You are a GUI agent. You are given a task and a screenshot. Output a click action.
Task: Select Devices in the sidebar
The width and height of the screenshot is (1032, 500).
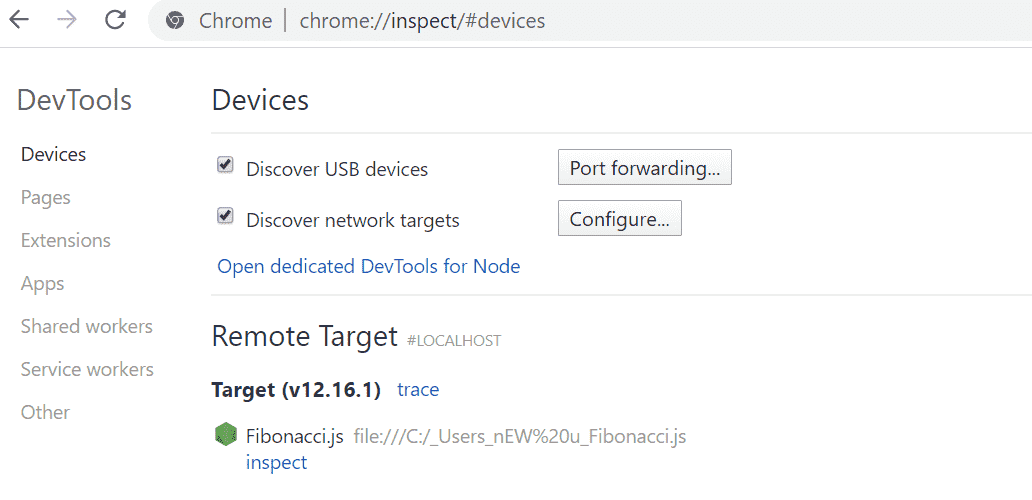53,154
